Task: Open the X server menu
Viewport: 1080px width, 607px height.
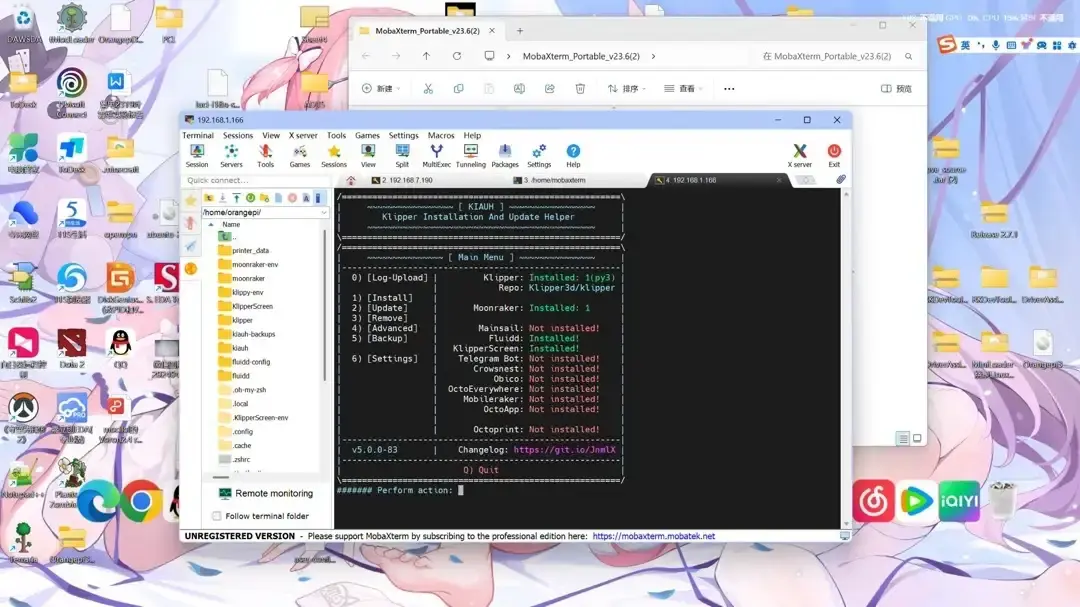Action: (303, 136)
